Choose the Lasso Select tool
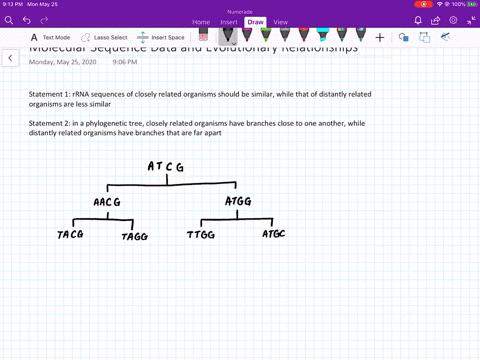 point(104,37)
